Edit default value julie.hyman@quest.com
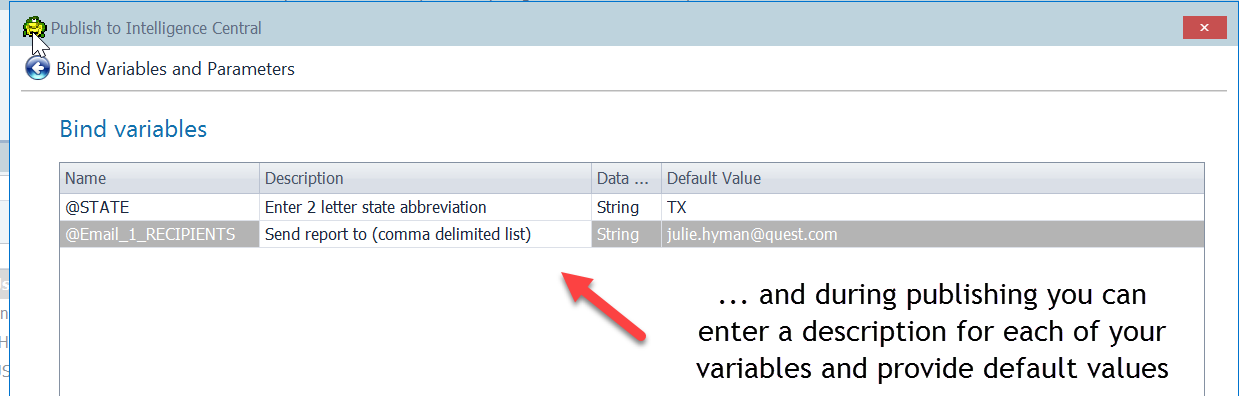 [932, 234]
